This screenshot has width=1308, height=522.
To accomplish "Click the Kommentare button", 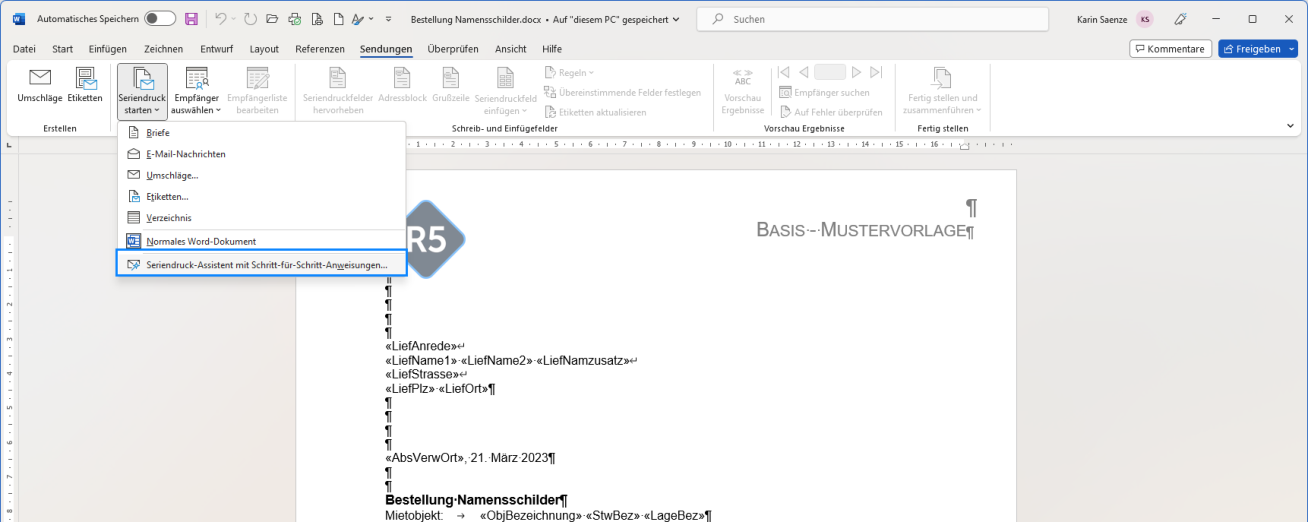I will tap(1170, 49).
